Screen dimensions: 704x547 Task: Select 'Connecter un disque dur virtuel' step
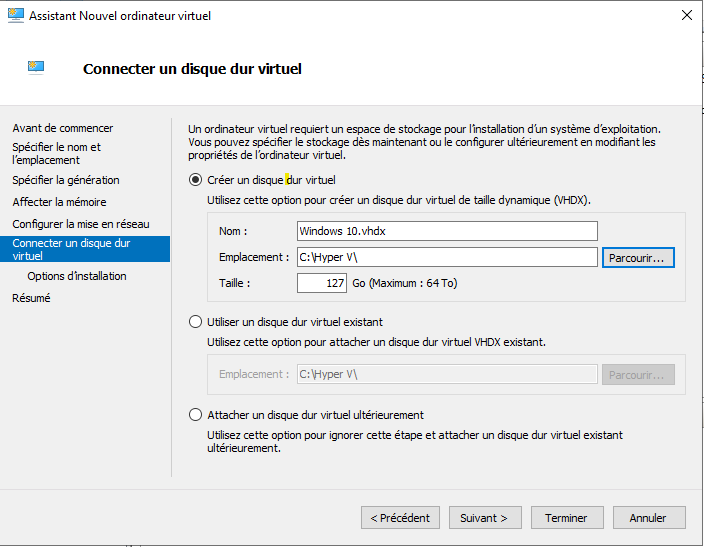[x=71, y=249]
